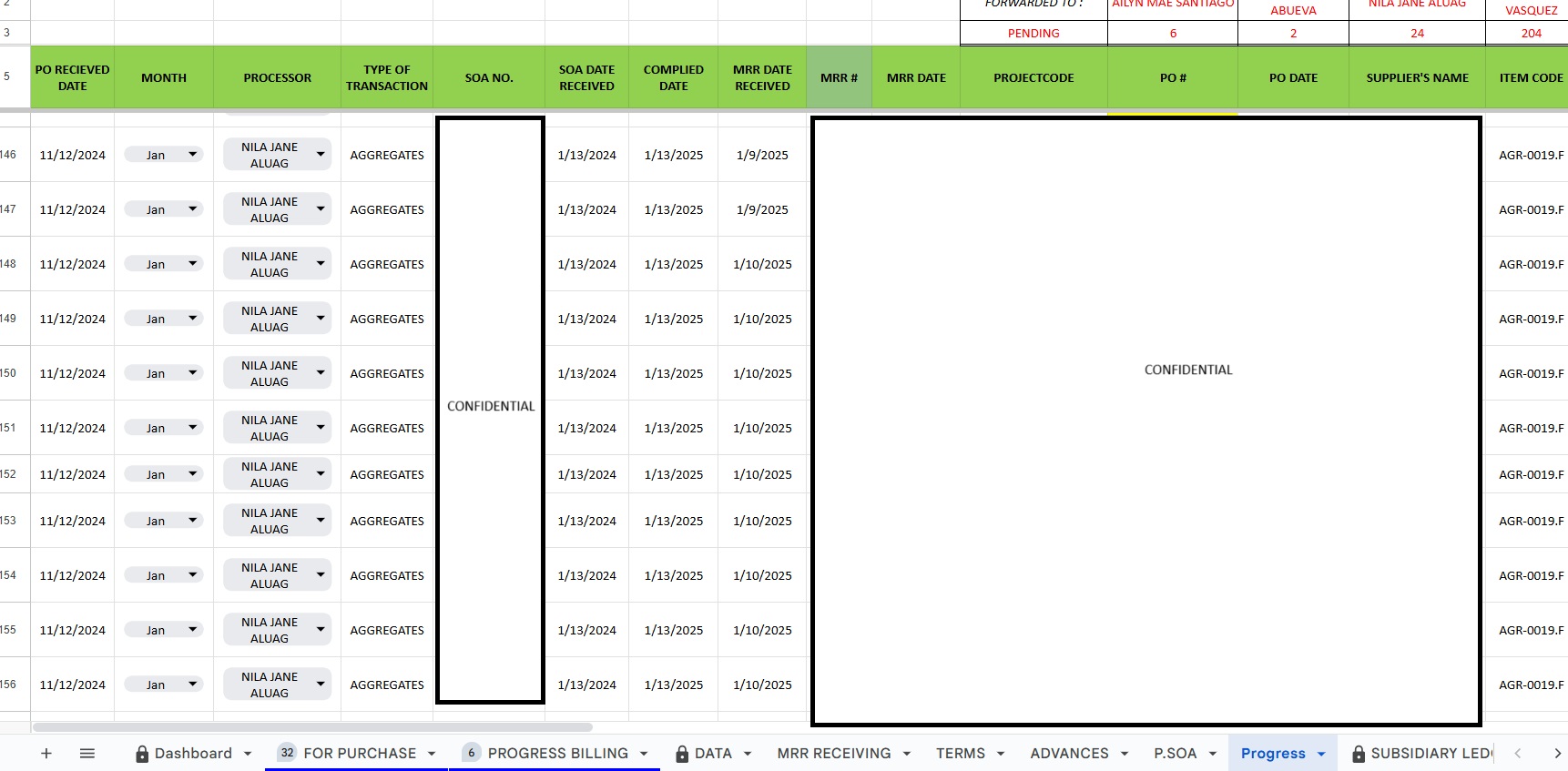Click the 6 badge on PROGRESS BILLING
The height and width of the screenshot is (771, 1568).
pos(472,753)
